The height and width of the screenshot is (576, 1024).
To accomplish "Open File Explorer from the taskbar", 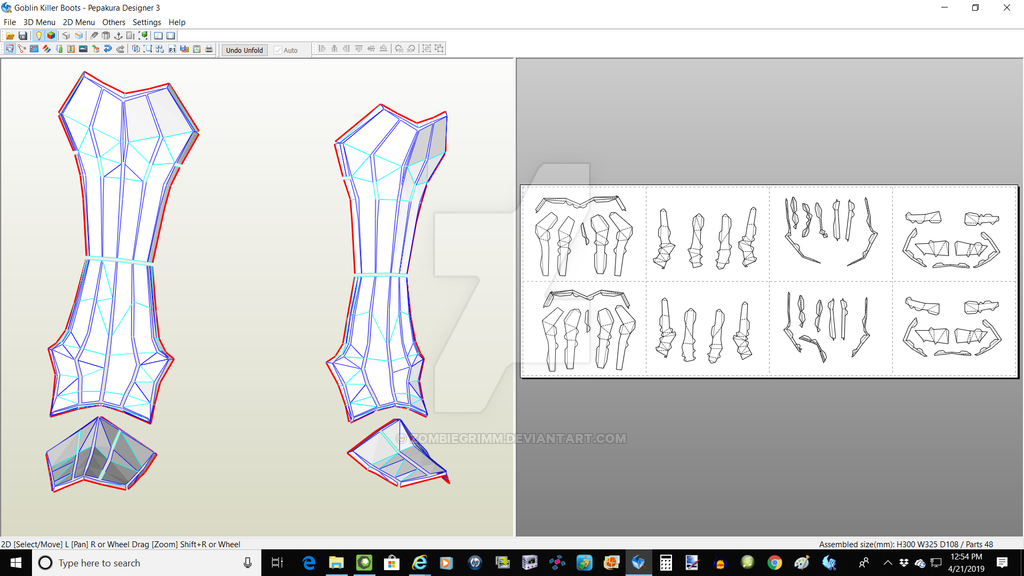I will (336, 562).
